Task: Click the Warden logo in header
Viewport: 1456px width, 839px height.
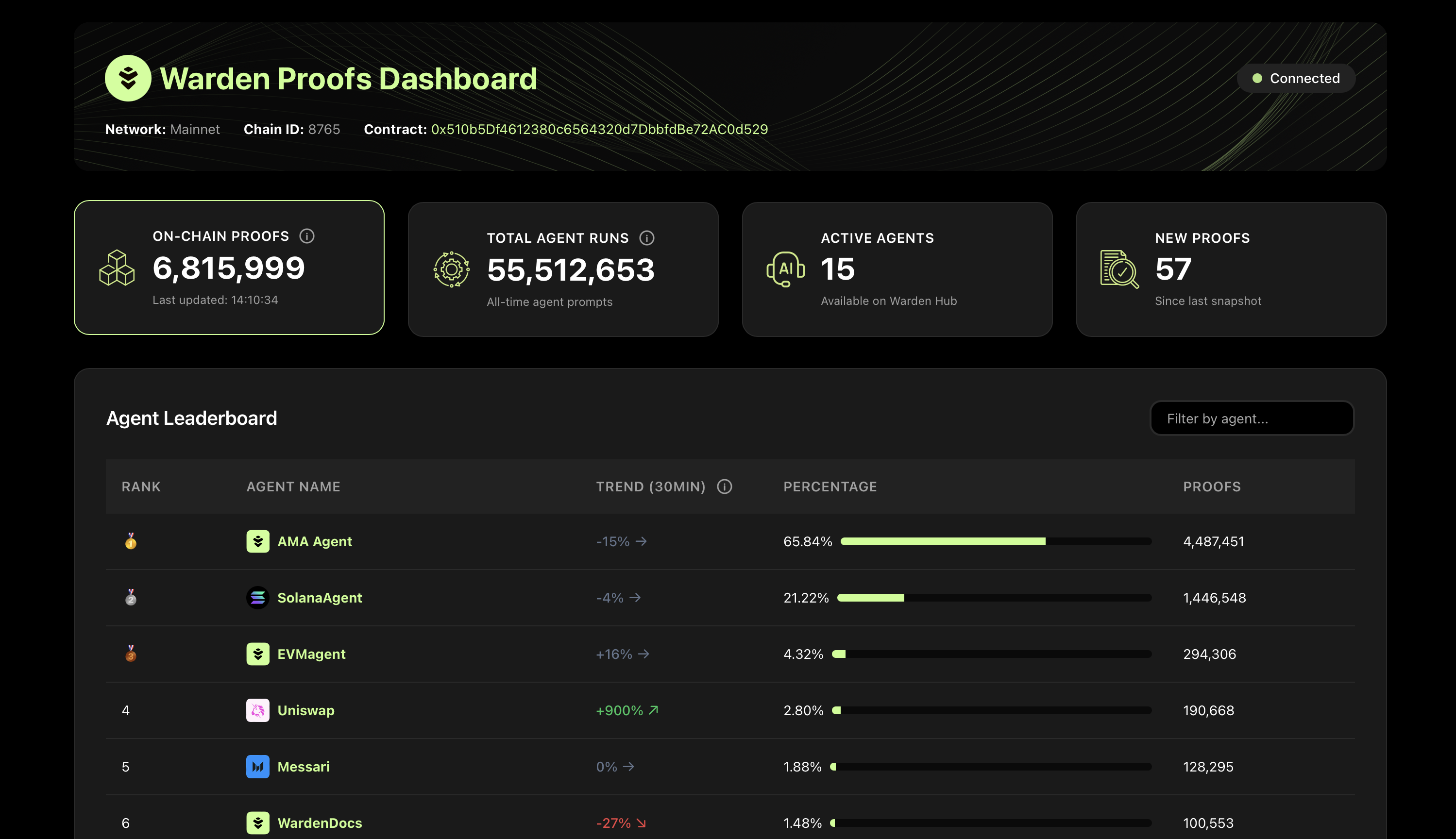Action: click(x=128, y=78)
